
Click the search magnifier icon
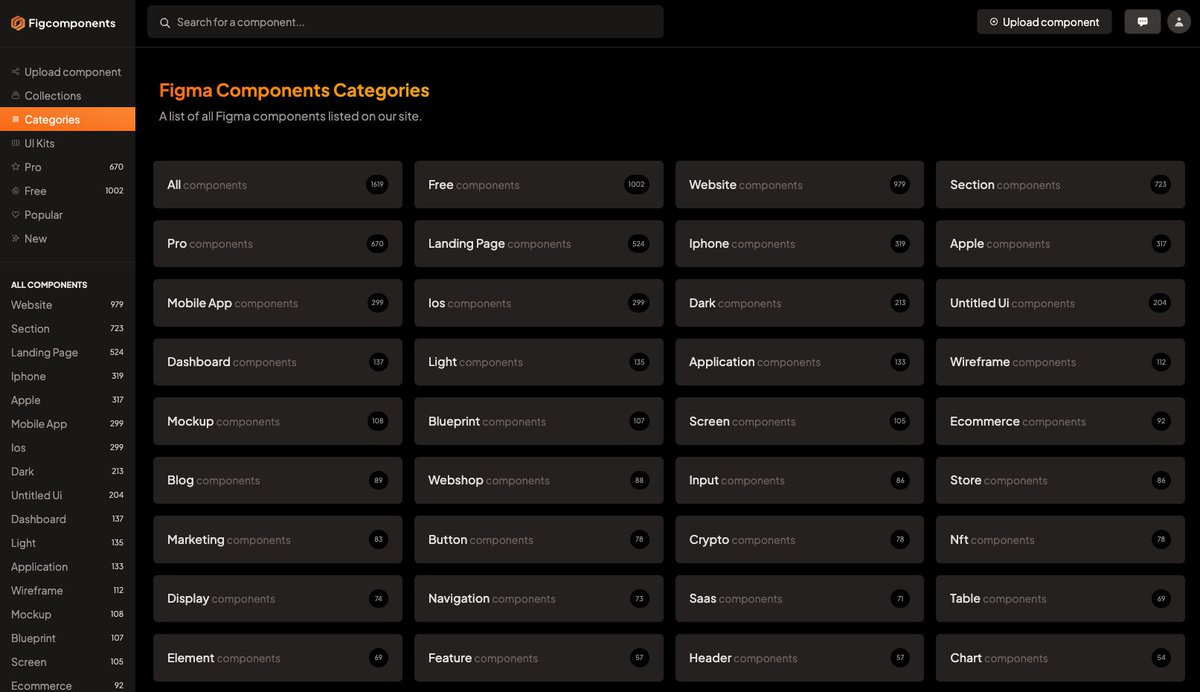pyautogui.click(x=165, y=22)
